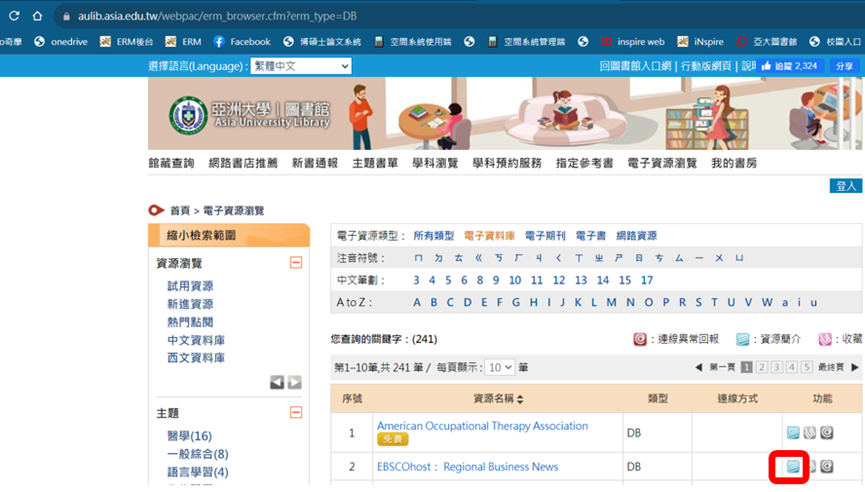This screenshot has width=865, height=492.
Task: Collapse the 主題 section
Action: click(296, 413)
